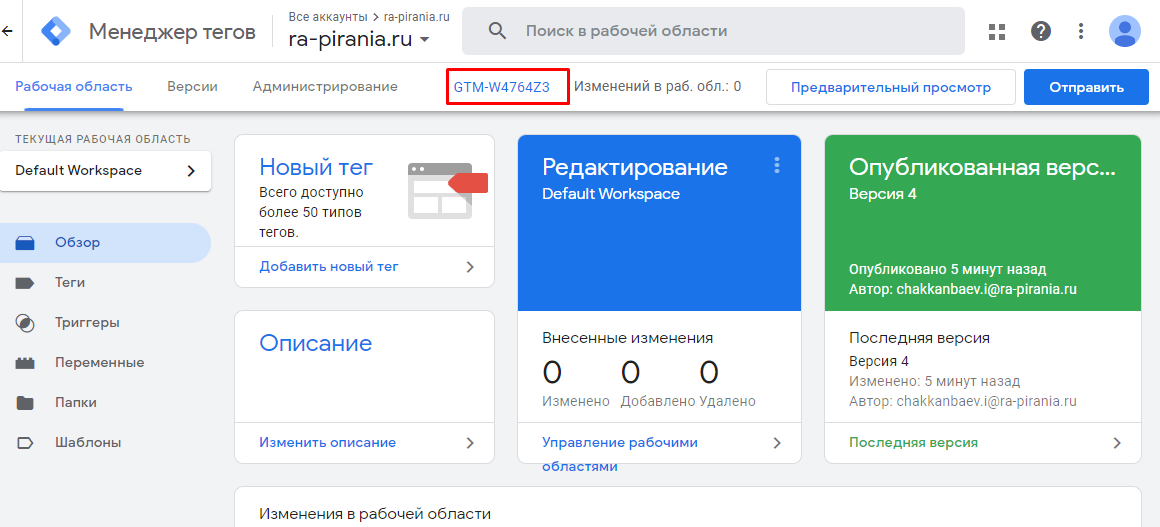Open Теги in the sidebar

point(70,283)
